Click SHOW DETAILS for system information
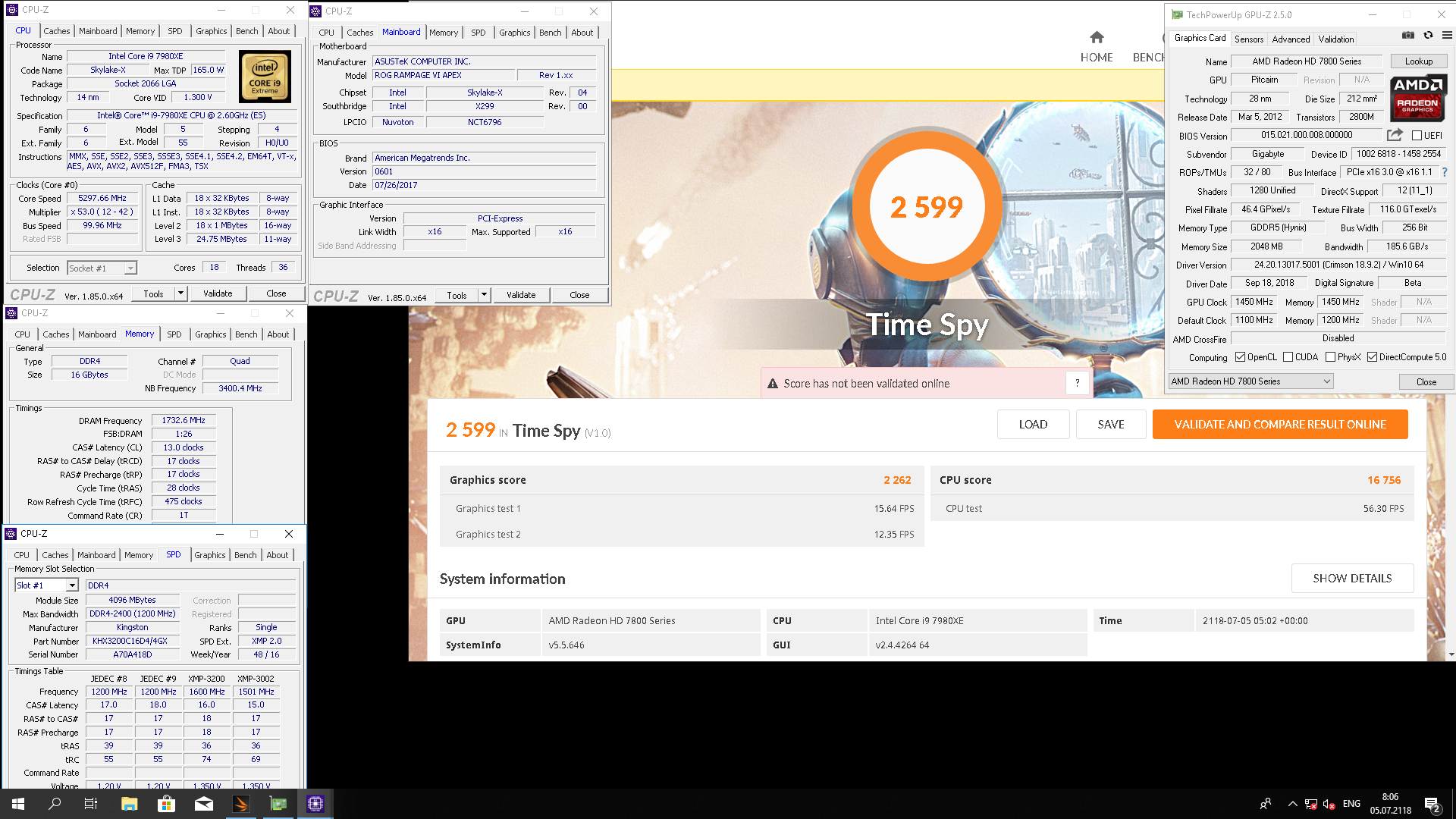The image size is (1456, 819). pos(1351,578)
